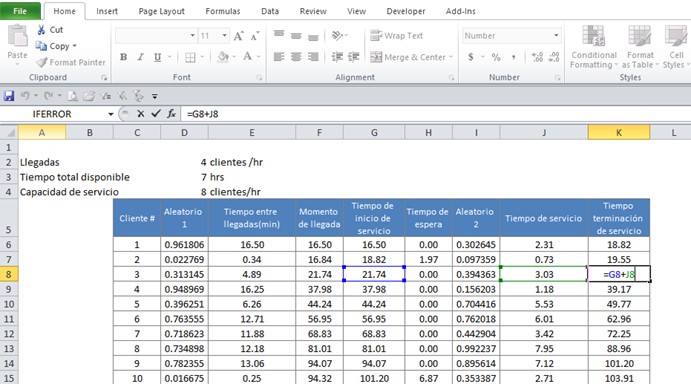
Task: Click the Fill Color bucket icon
Action: 223,57
